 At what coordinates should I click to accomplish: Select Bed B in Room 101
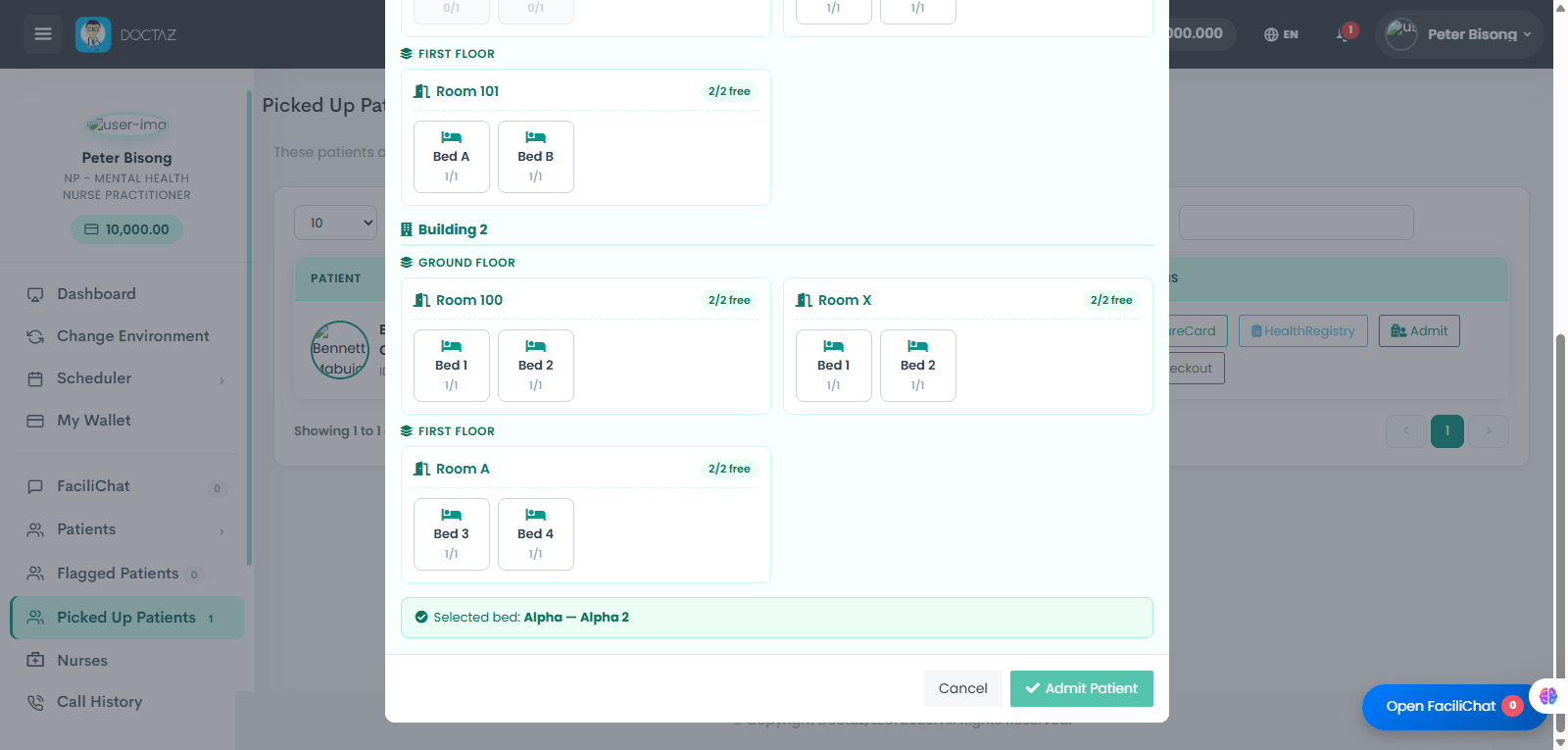pyautogui.click(x=535, y=157)
